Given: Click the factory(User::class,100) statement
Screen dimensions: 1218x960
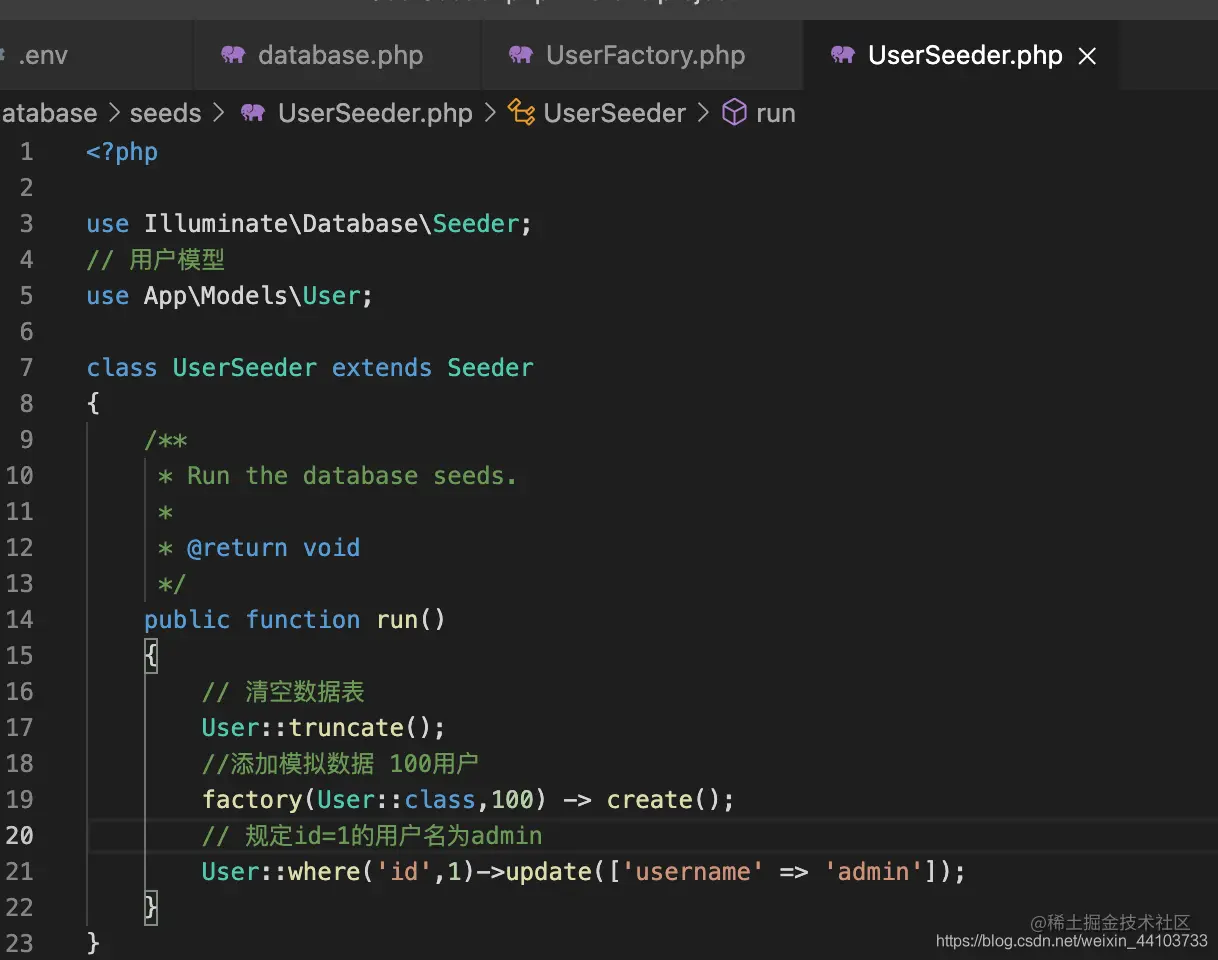Looking at the screenshot, I should (x=468, y=800).
